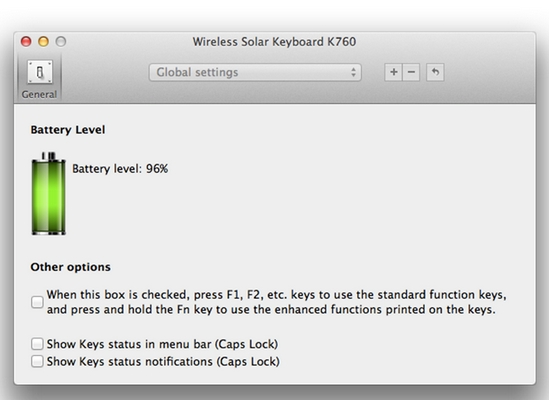Click the Global settings dropdown arrows

(x=353, y=73)
